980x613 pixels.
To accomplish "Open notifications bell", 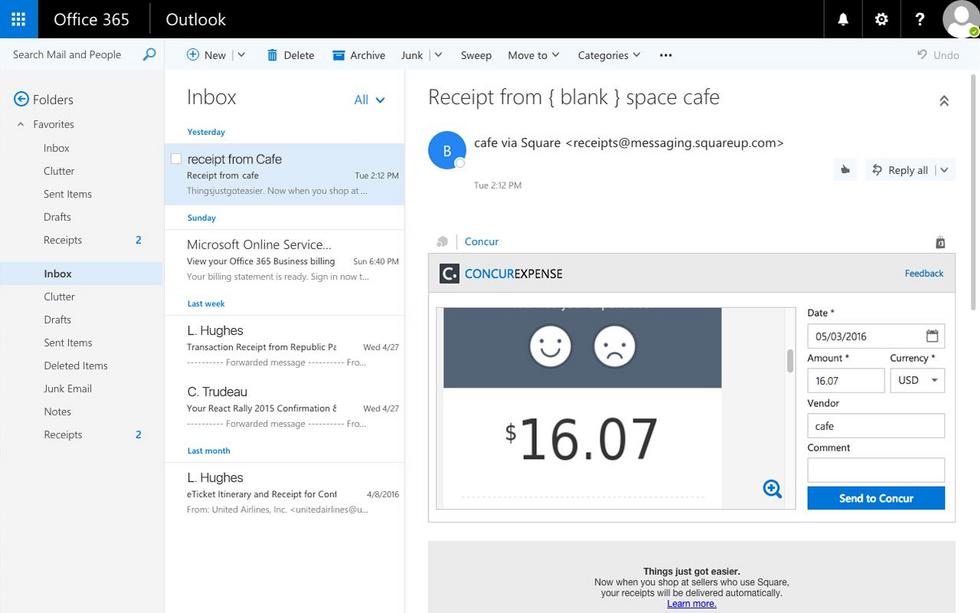I will (843, 19).
